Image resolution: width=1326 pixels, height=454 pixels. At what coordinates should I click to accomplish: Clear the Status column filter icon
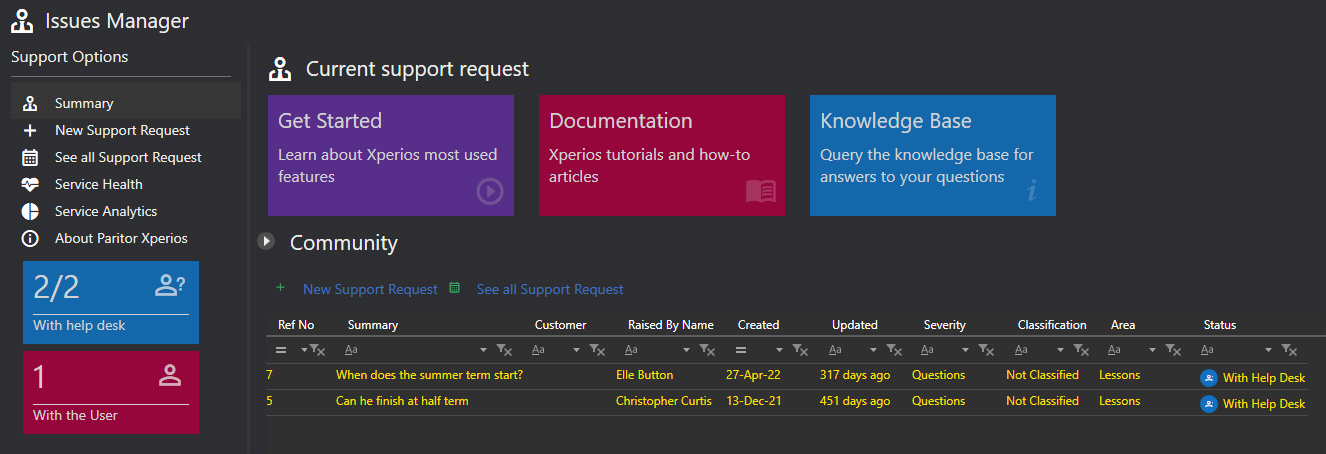1290,350
